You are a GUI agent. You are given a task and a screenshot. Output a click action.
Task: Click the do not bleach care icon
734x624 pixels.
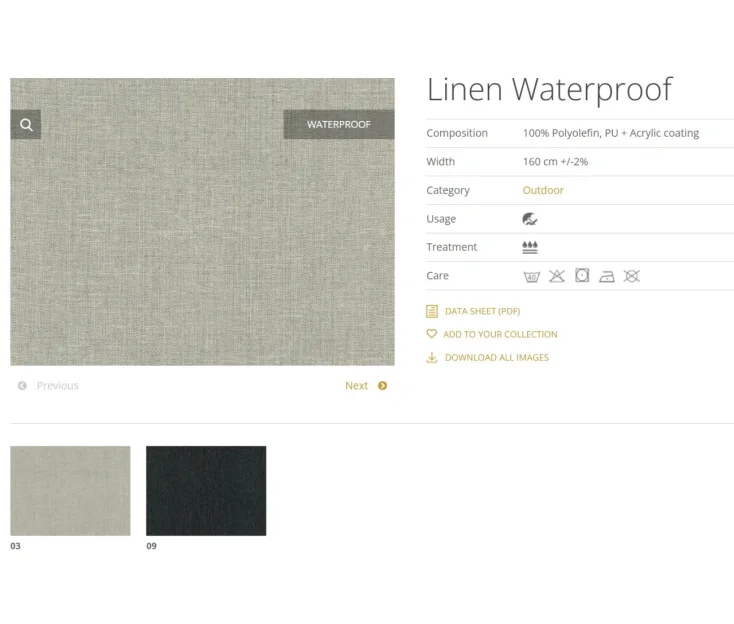[557, 276]
